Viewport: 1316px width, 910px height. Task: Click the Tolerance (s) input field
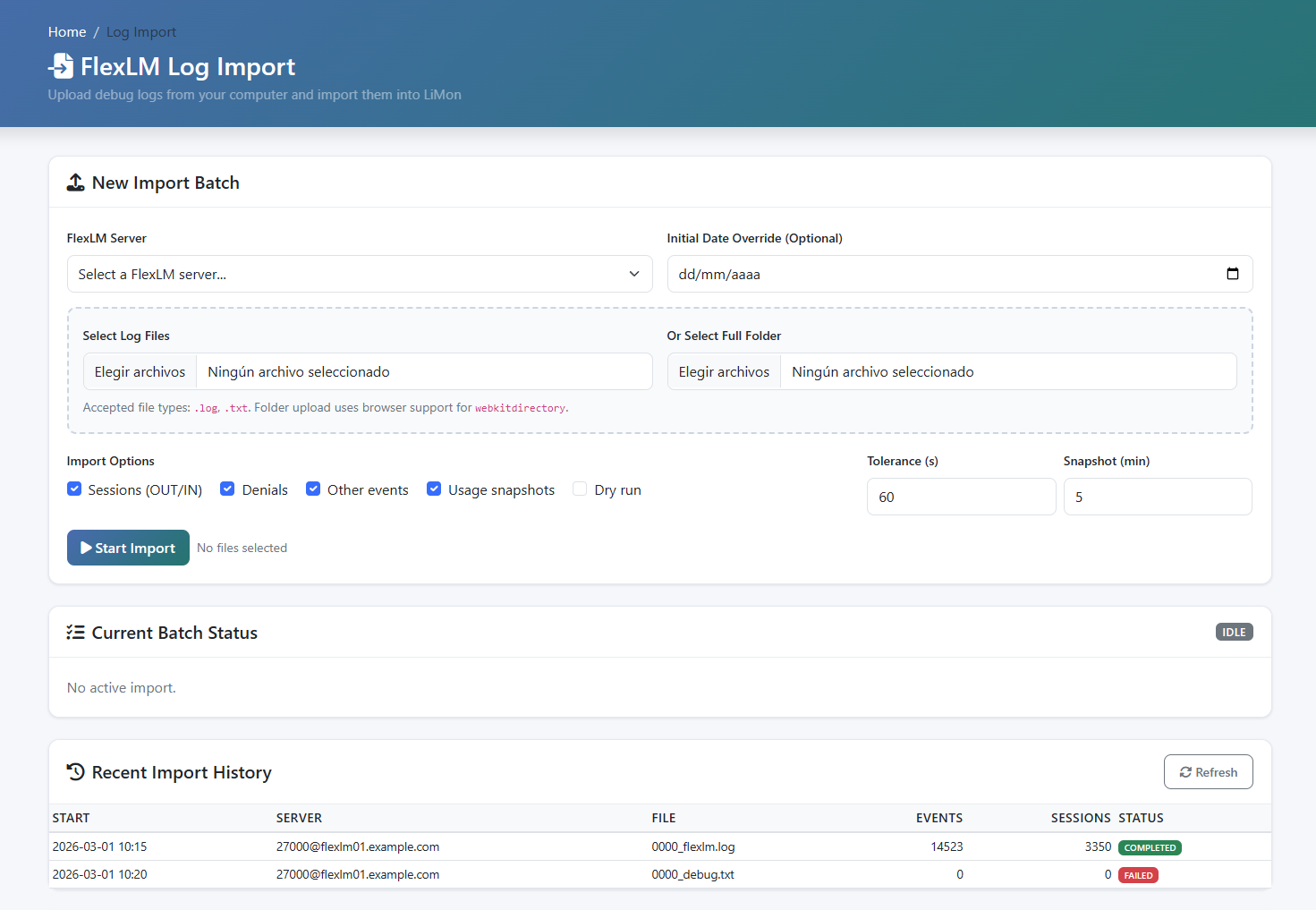961,497
